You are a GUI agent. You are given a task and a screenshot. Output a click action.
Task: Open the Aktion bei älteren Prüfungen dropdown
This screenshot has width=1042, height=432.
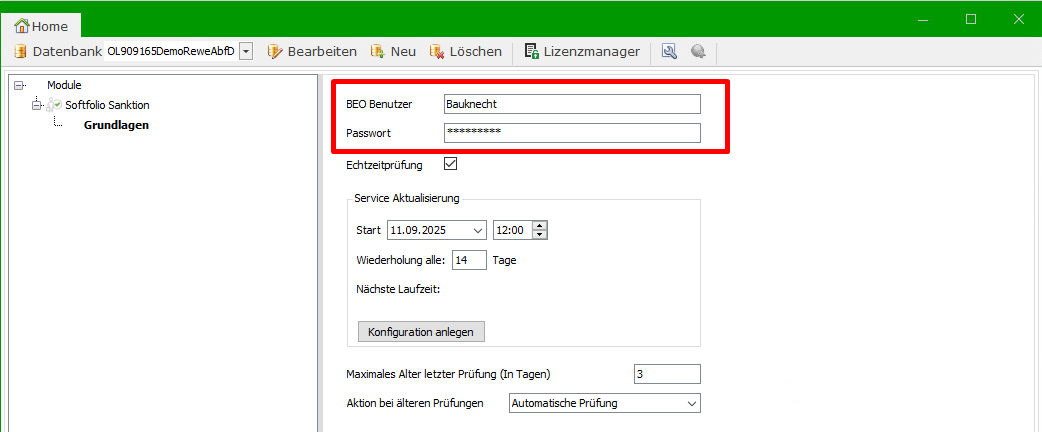(x=691, y=403)
